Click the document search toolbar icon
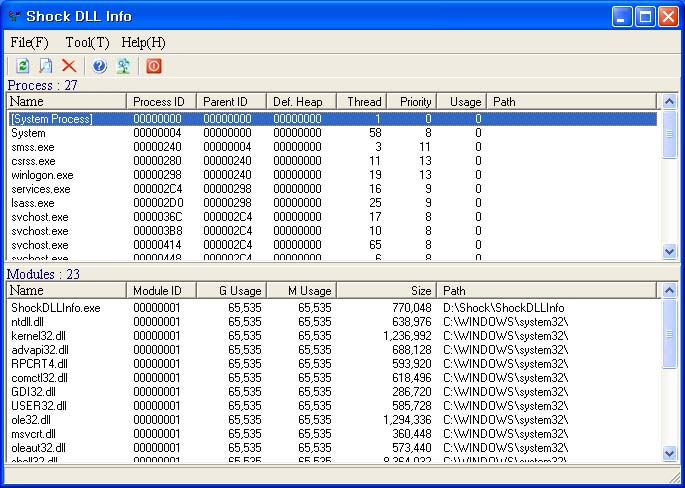 coord(45,66)
